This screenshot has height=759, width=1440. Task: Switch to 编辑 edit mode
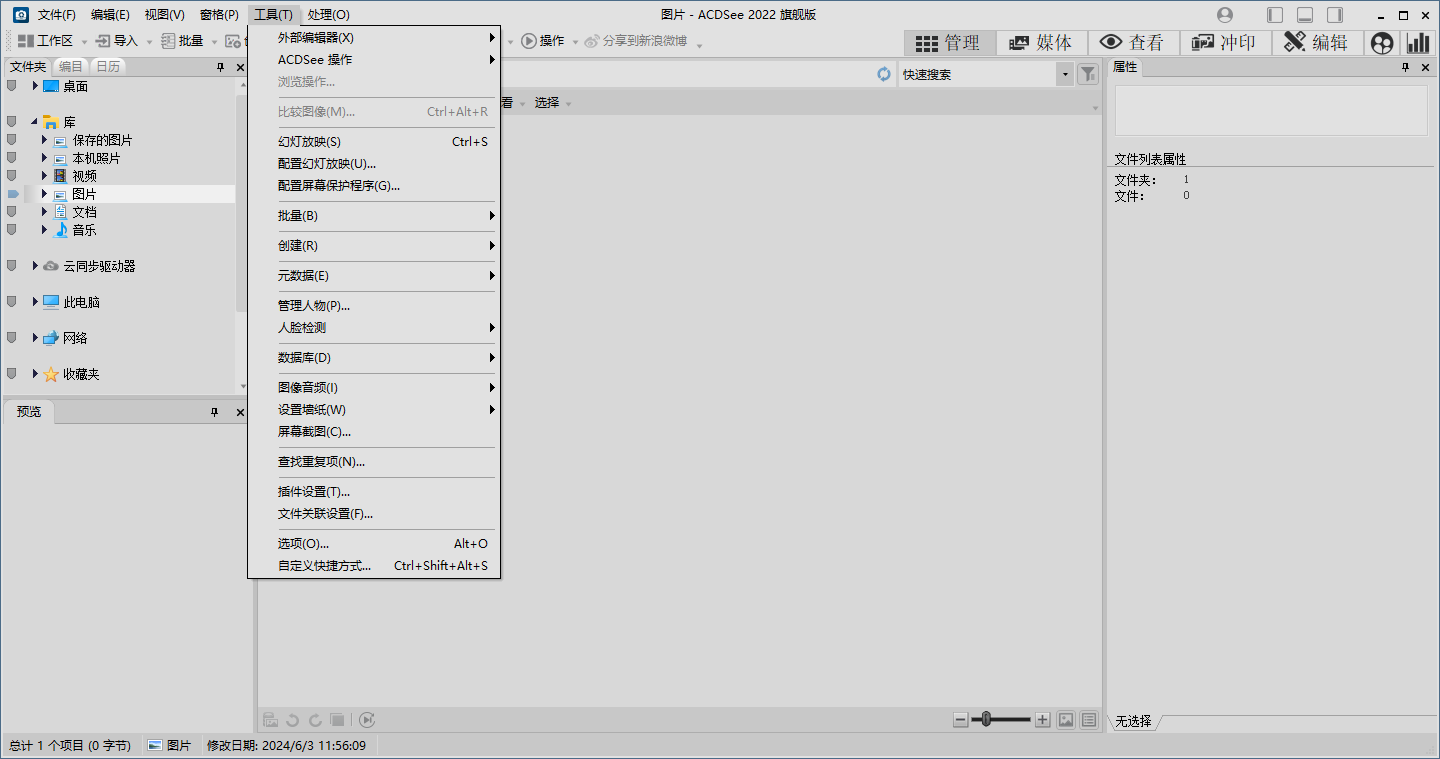[1316, 43]
